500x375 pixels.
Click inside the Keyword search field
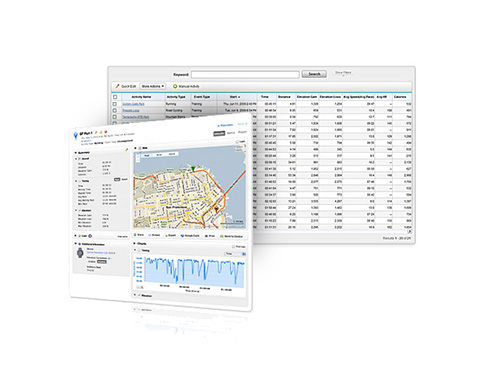(245, 74)
